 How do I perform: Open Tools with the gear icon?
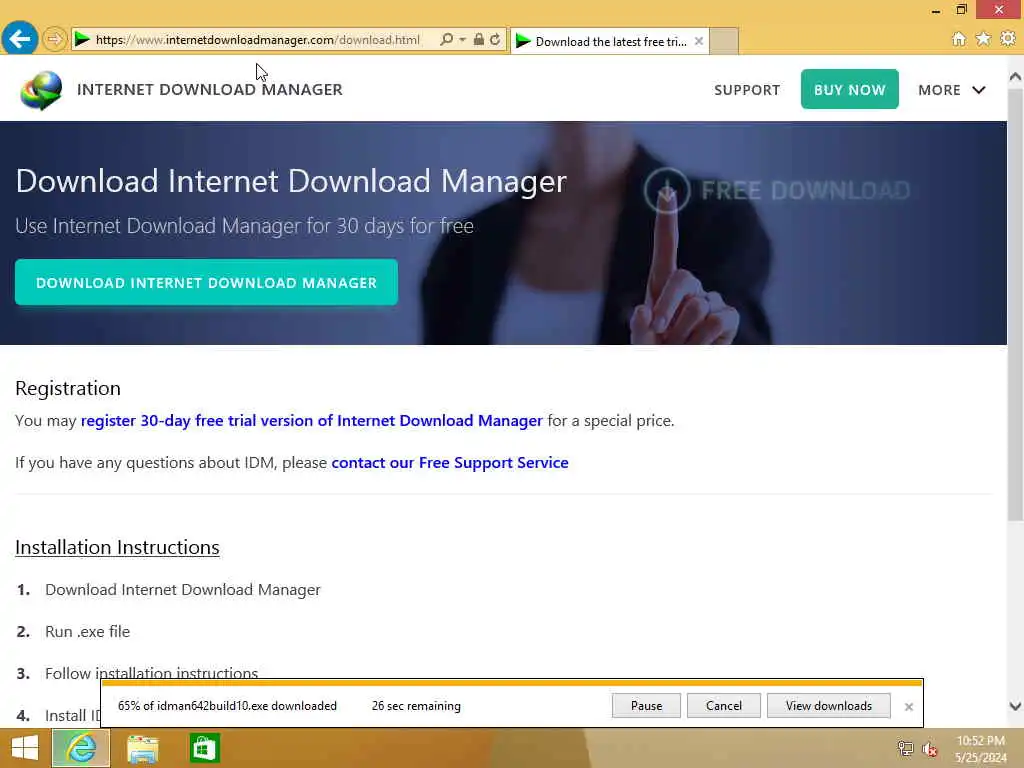tap(1008, 39)
